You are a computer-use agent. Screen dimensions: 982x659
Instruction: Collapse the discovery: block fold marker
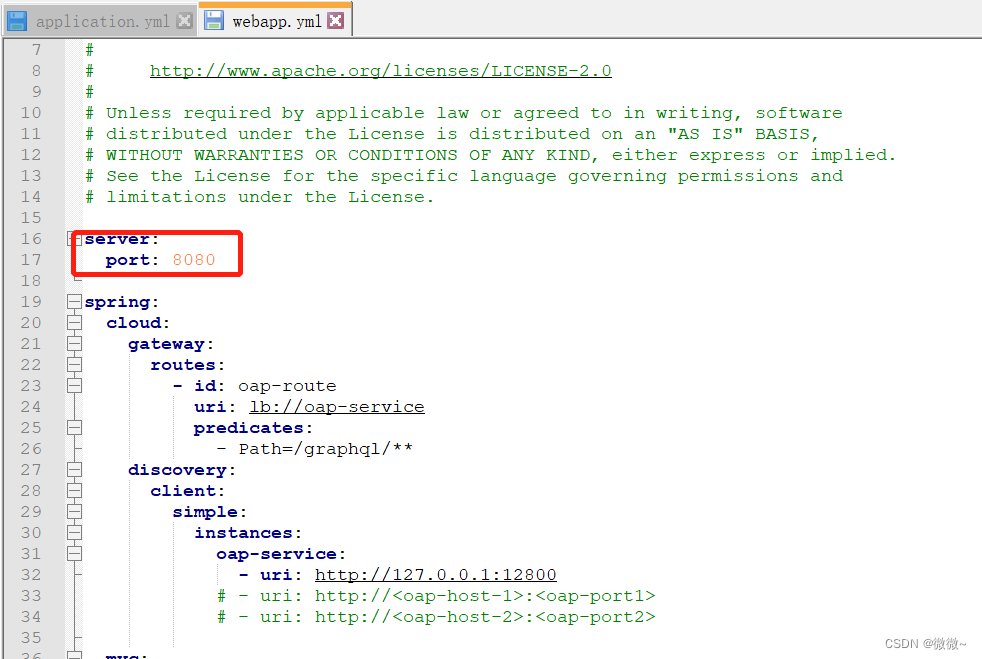[75, 469]
